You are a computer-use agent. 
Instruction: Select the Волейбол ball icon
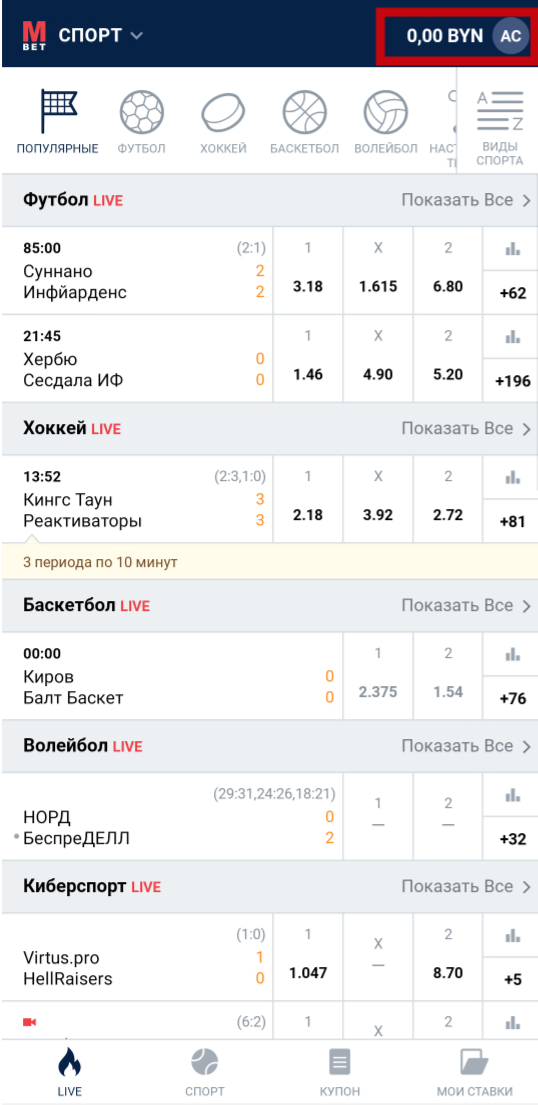pyautogui.click(x=386, y=112)
